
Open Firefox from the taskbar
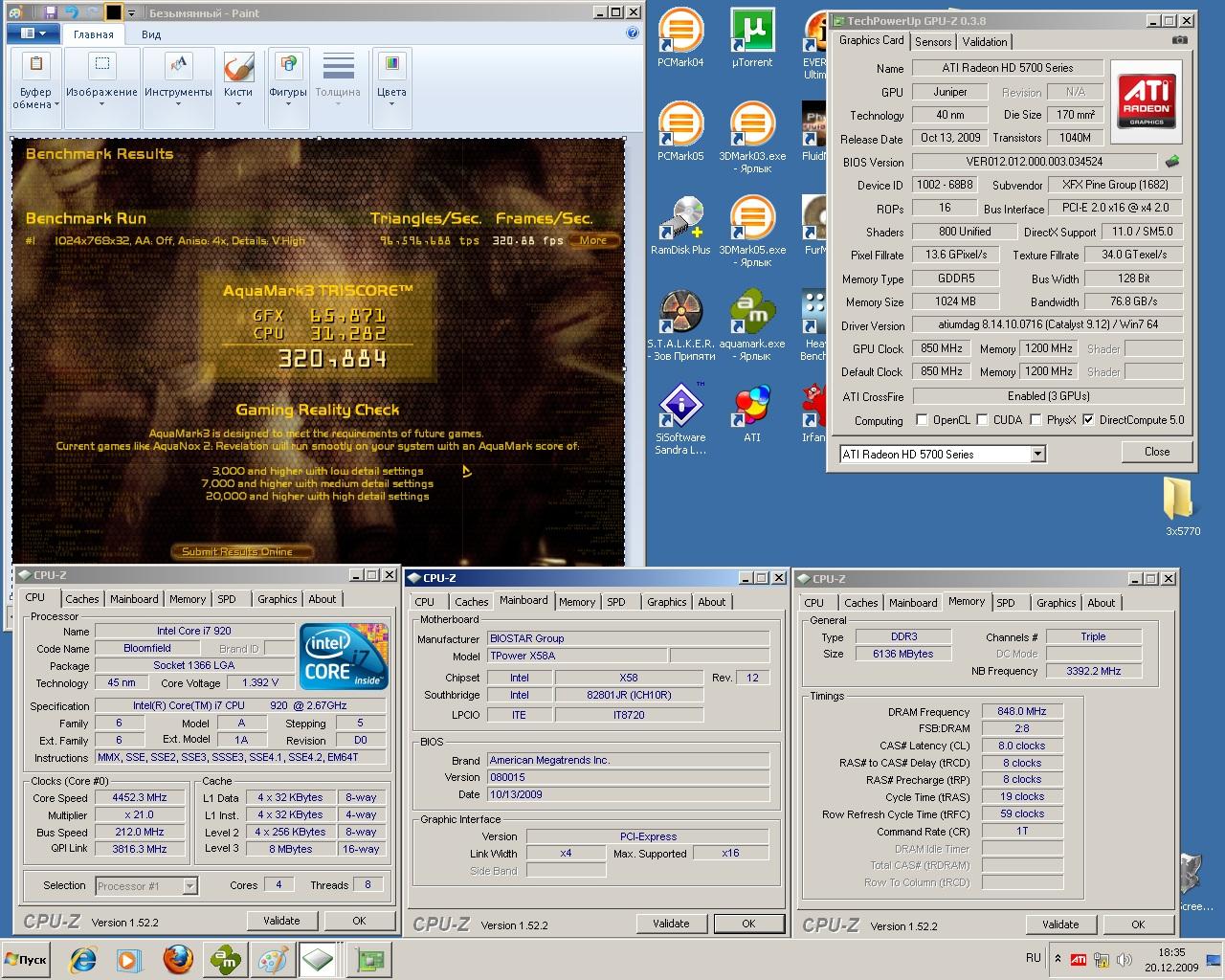177,959
